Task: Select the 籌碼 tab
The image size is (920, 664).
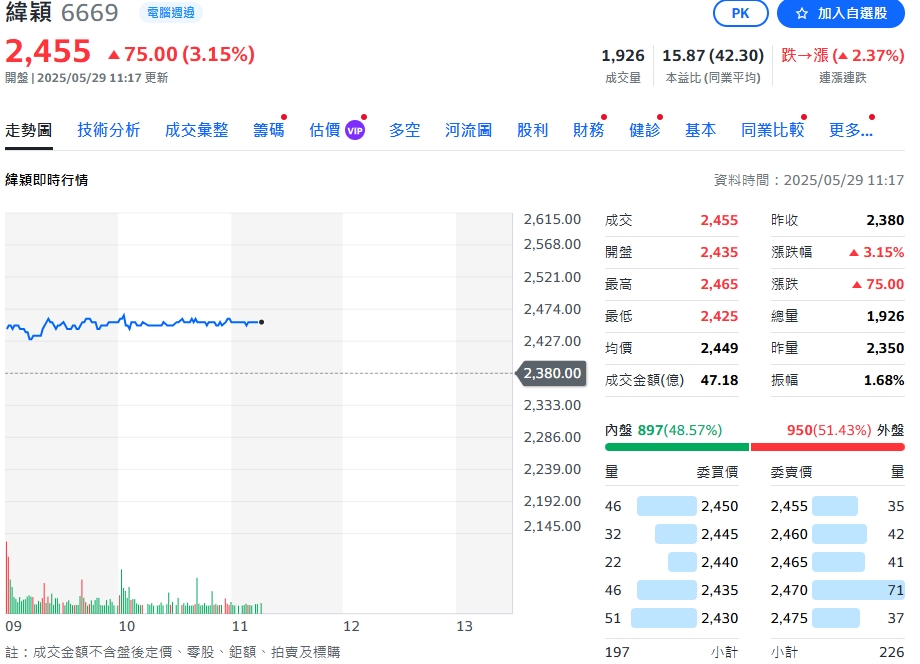Action: pyautogui.click(x=268, y=130)
